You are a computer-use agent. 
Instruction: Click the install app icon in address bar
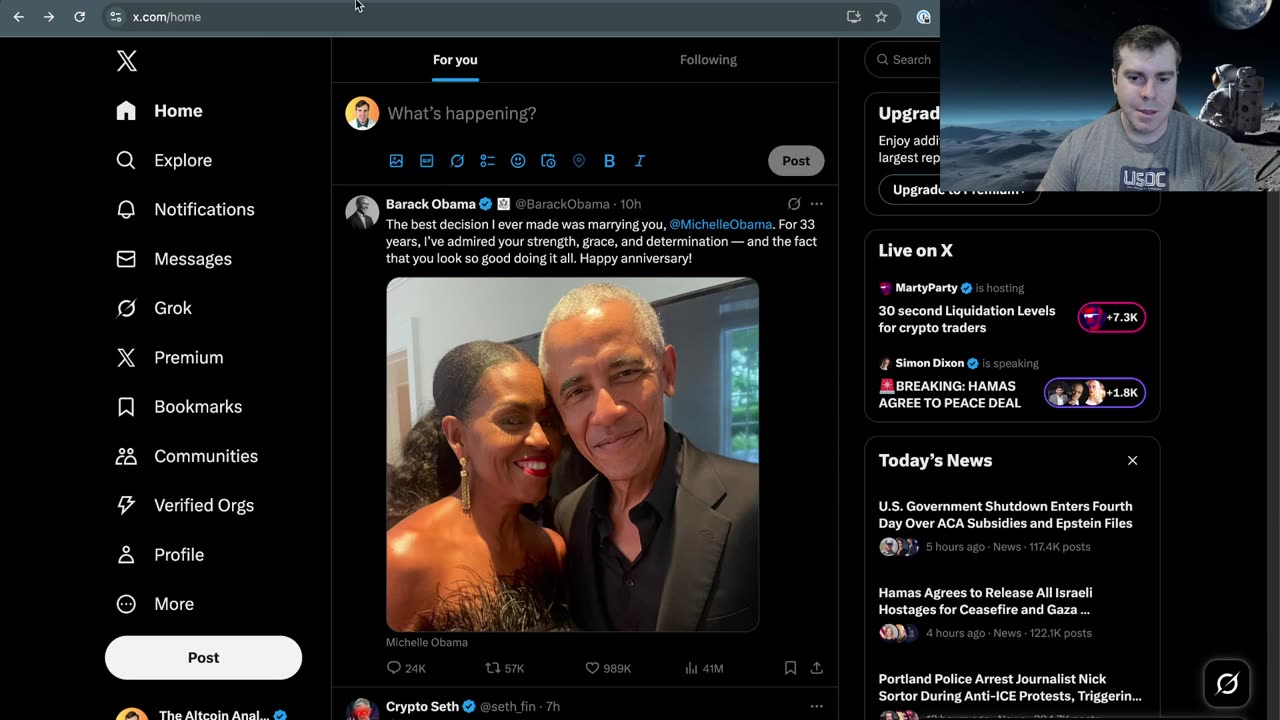[853, 17]
